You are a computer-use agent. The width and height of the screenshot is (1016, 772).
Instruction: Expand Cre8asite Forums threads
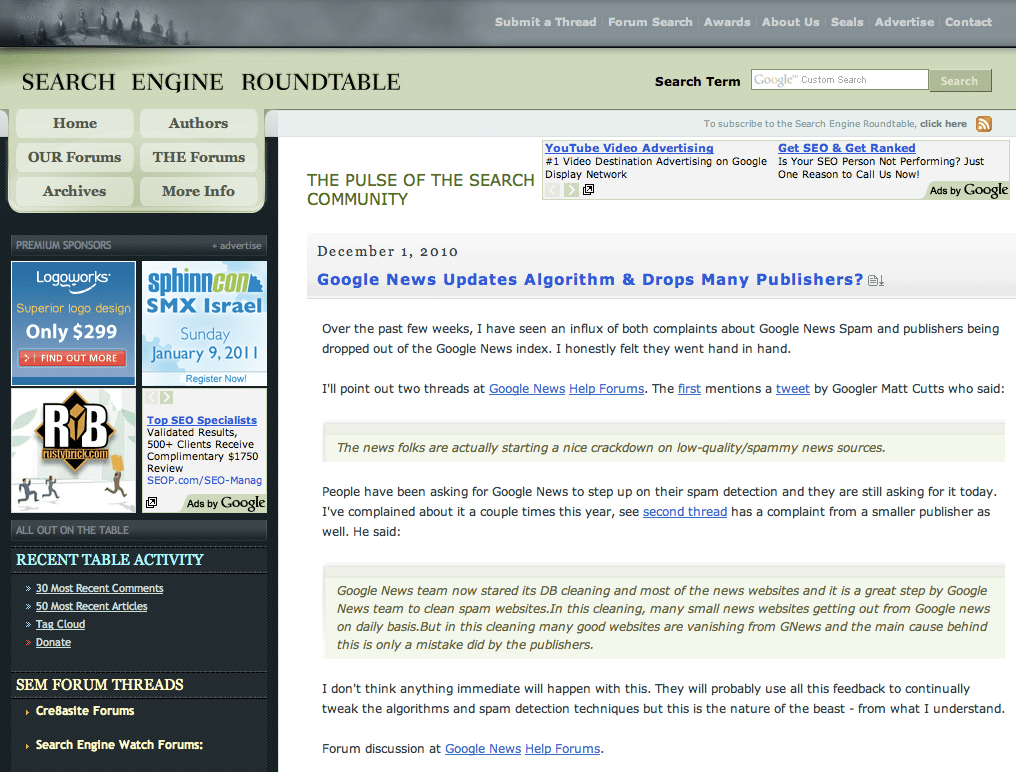(85, 711)
